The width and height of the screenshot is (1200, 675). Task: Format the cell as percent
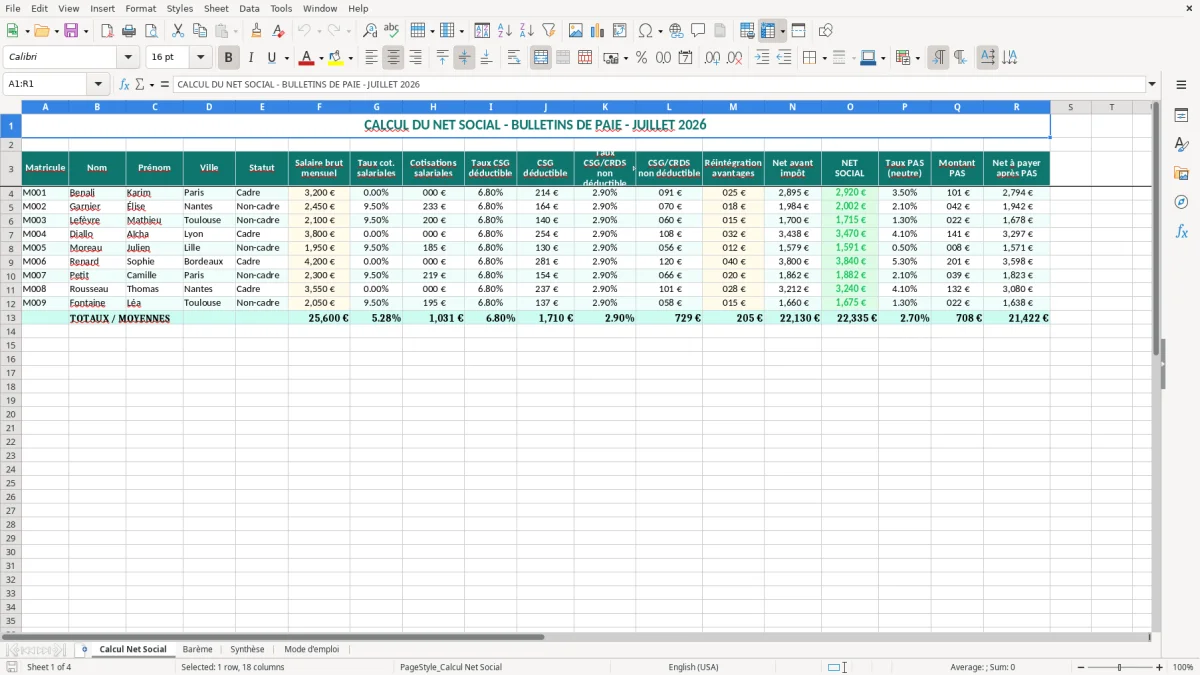642,58
